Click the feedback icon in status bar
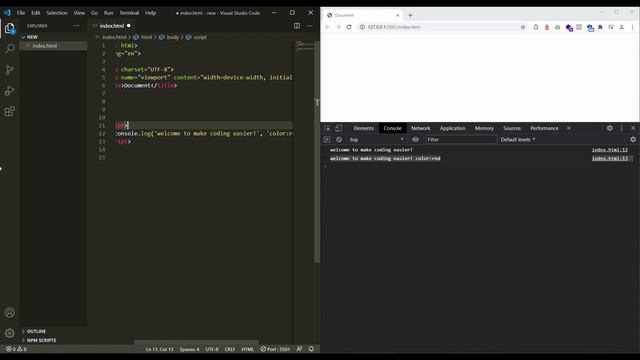The image size is (640, 360). pos(299,349)
